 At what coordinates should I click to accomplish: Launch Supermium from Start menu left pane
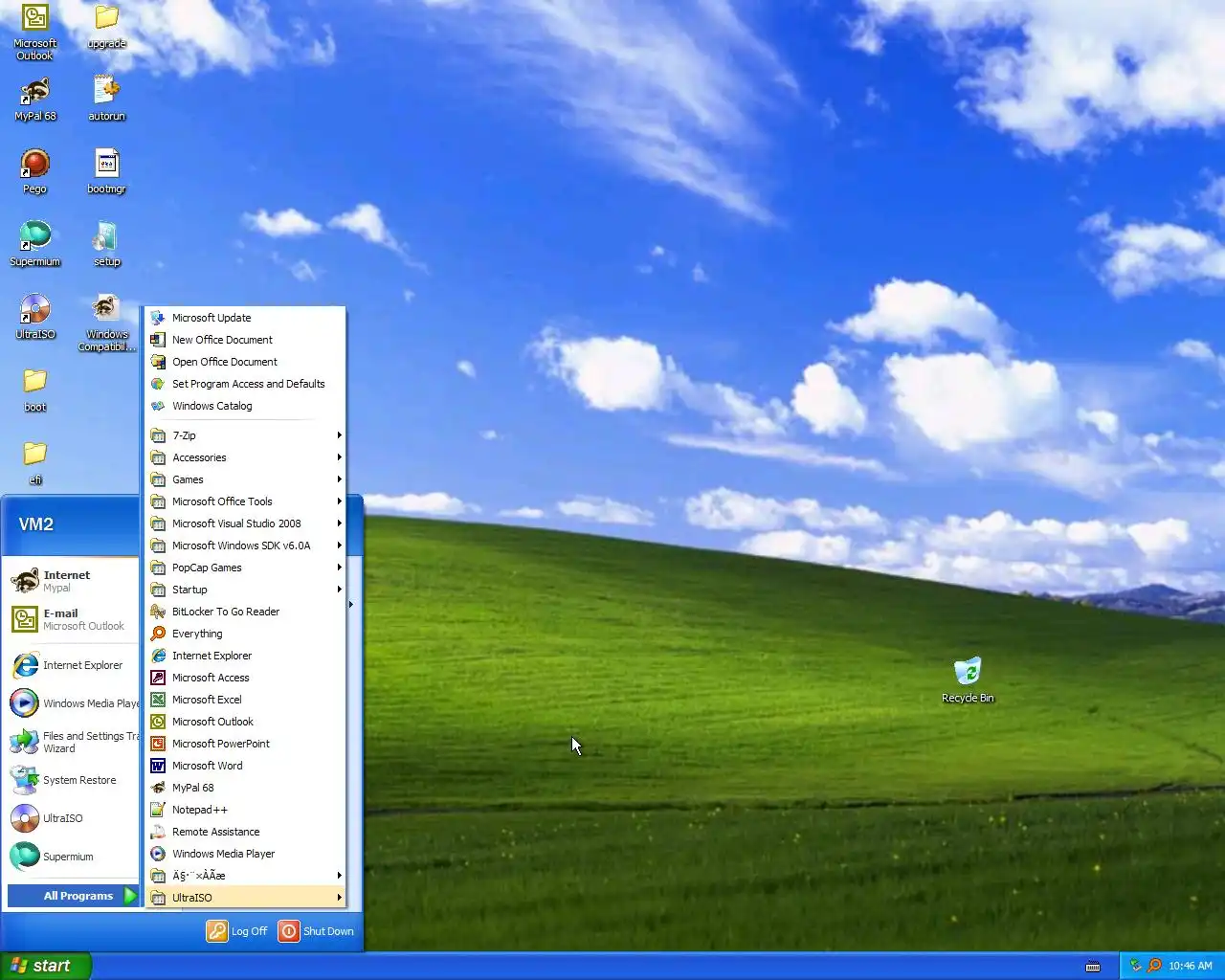coord(72,857)
